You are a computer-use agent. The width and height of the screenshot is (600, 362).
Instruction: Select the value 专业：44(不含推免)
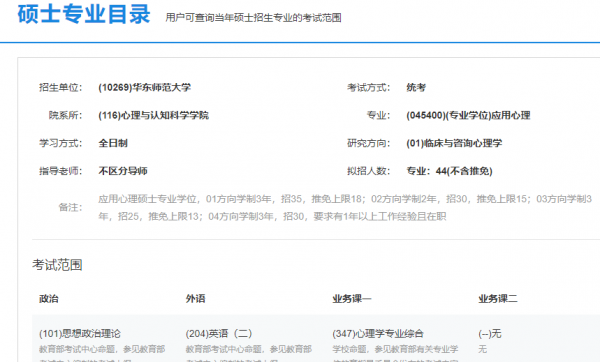coord(449,171)
